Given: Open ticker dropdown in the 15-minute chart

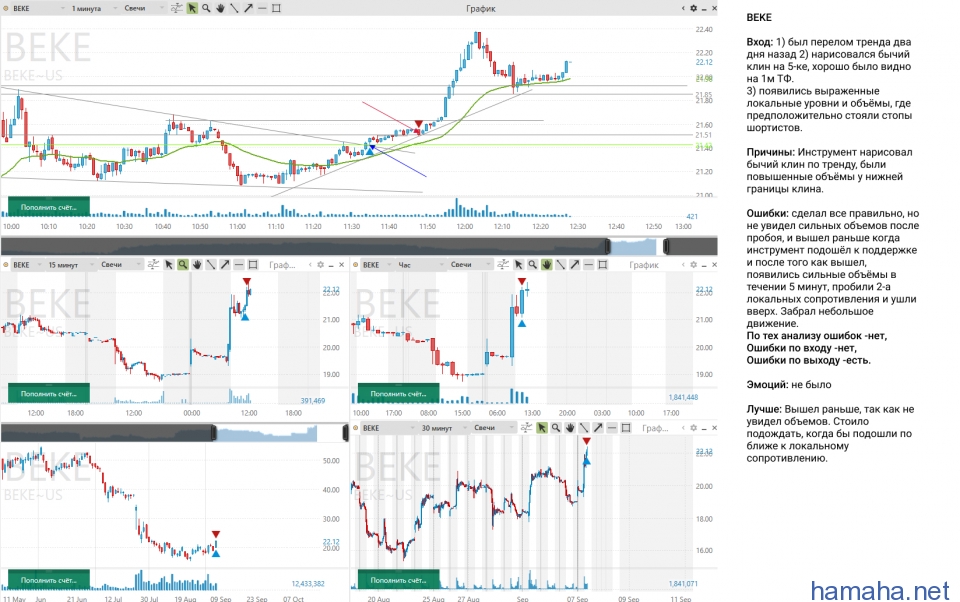Looking at the screenshot, I should point(40,265).
